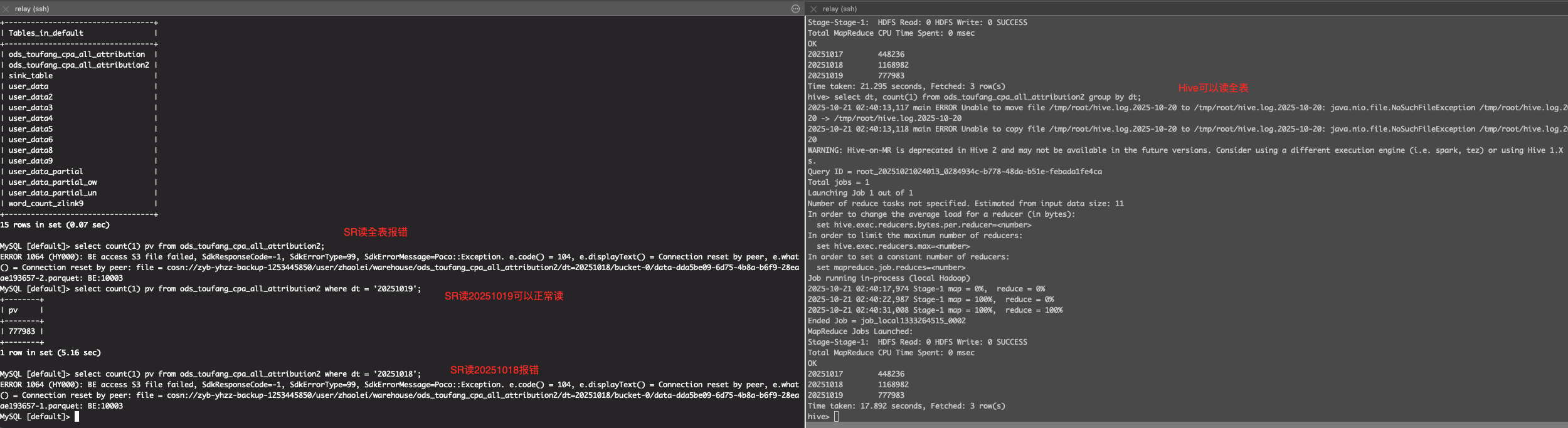Open the circled ellipsis pane options icon
1568x428 pixels.
click(x=795, y=9)
